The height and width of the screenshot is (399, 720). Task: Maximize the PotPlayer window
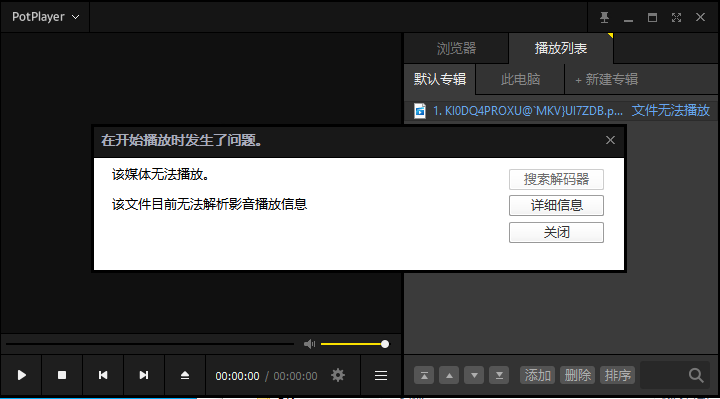(652, 17)
